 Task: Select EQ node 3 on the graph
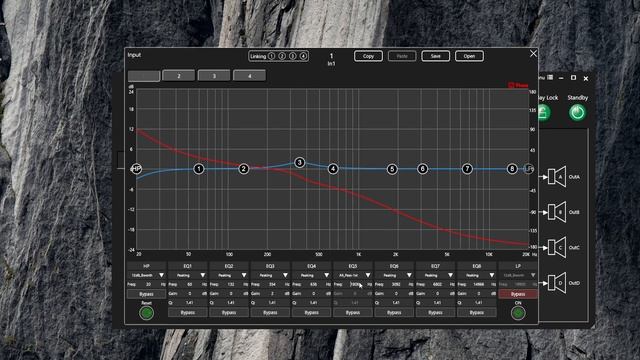299,162
